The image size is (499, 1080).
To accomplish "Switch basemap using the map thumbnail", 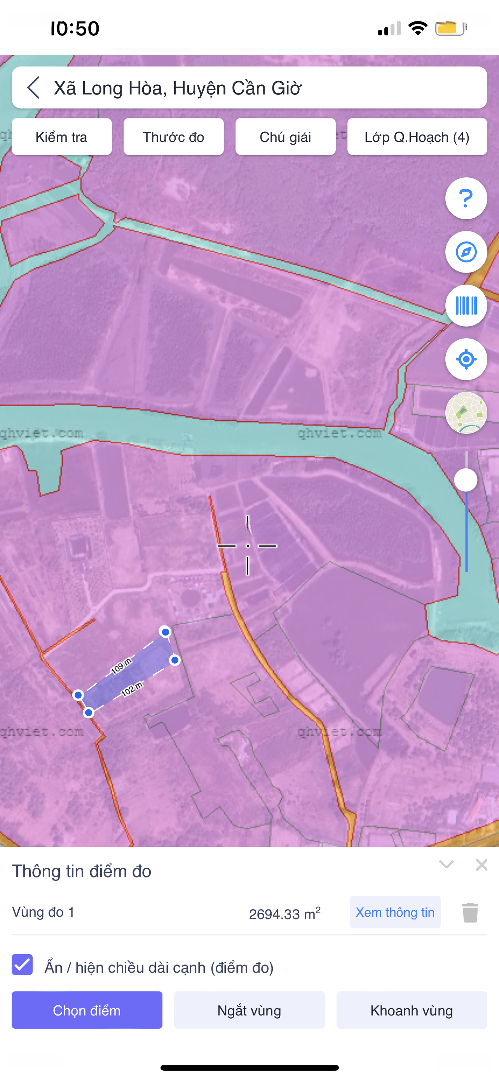I will 467,413.
